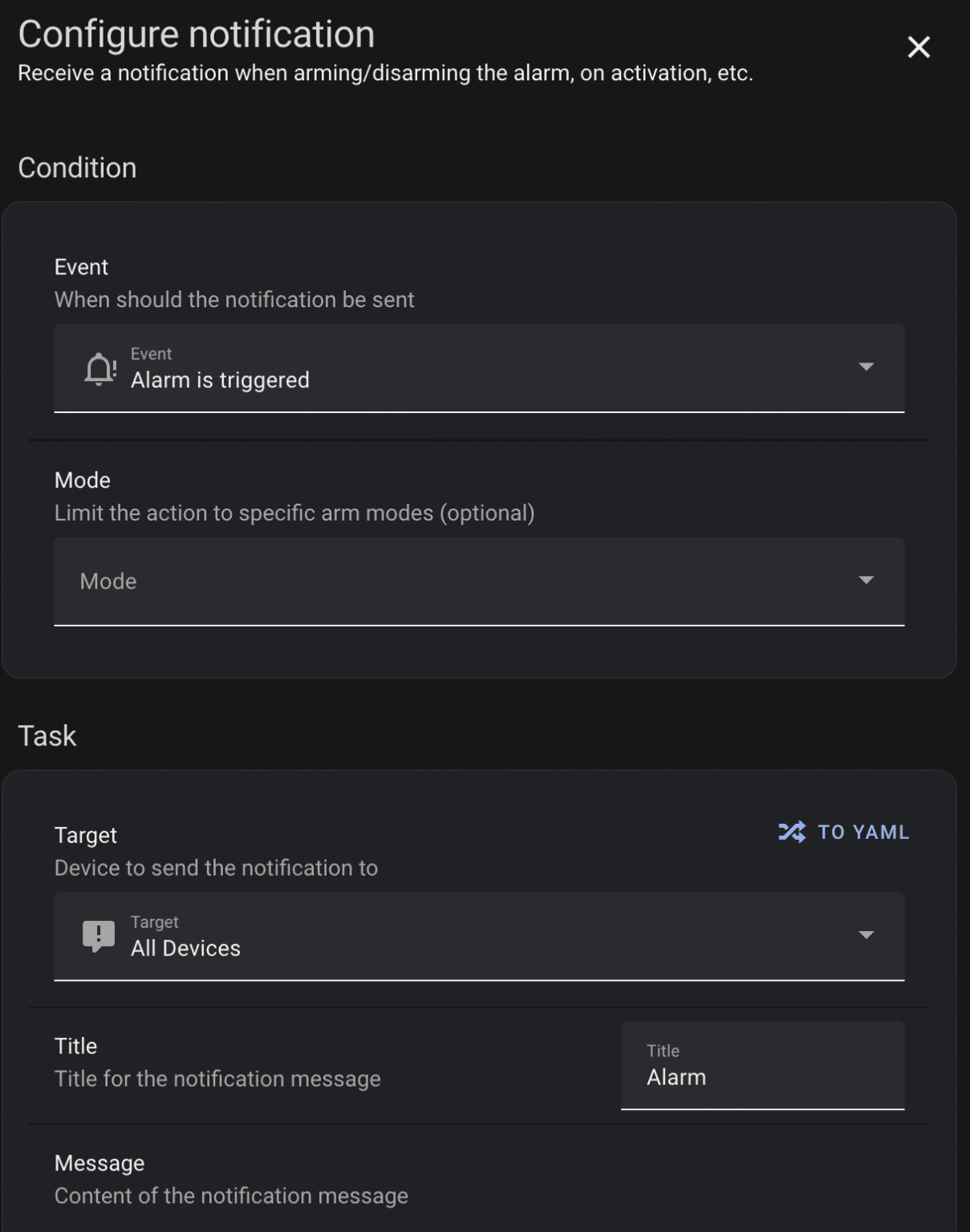
Task: Click the 'Alarm is triggered' event text
Action: click(221, 380)
